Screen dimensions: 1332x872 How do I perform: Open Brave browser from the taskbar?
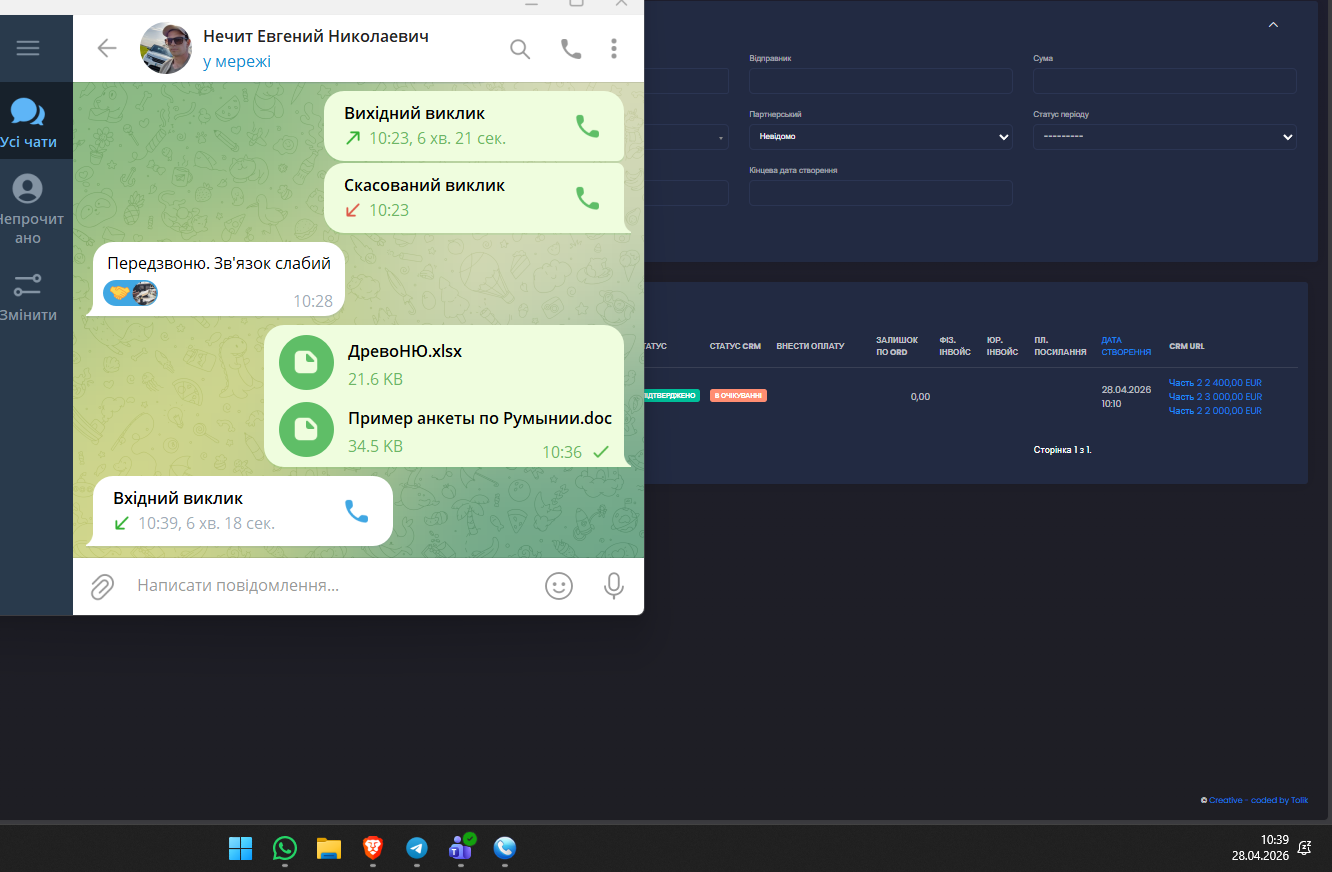tap(373, 848)
